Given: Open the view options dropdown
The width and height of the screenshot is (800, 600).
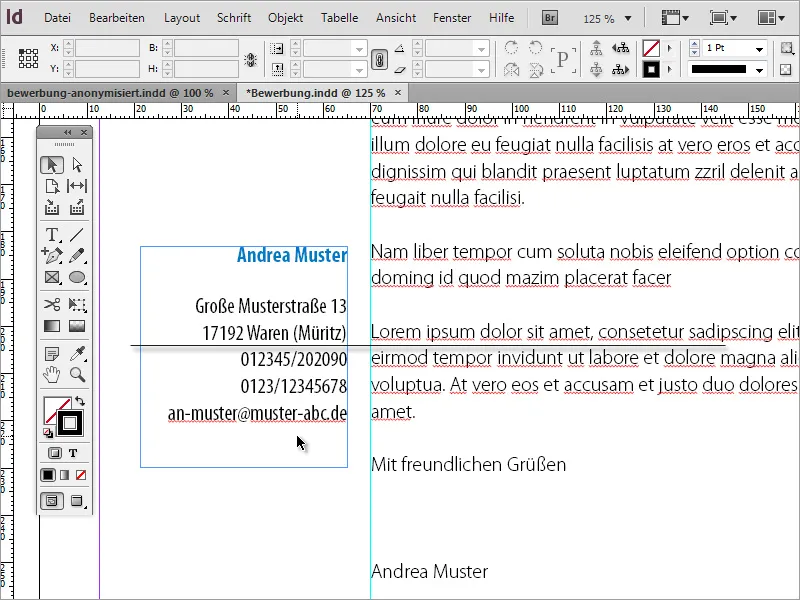Looking at the screenshot, I should tap(675, 18).
